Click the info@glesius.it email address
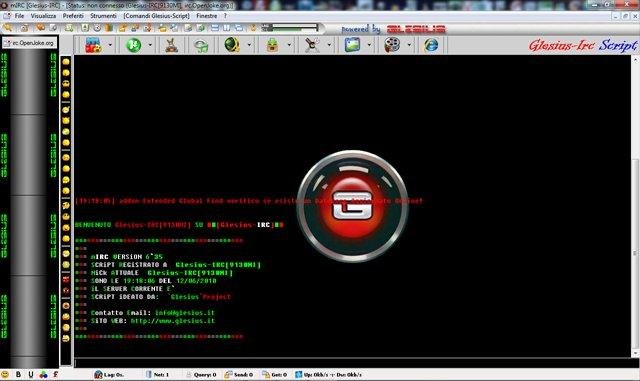This screenshot has width=640, height=381. pyautogui.click(x=184, y=313)
